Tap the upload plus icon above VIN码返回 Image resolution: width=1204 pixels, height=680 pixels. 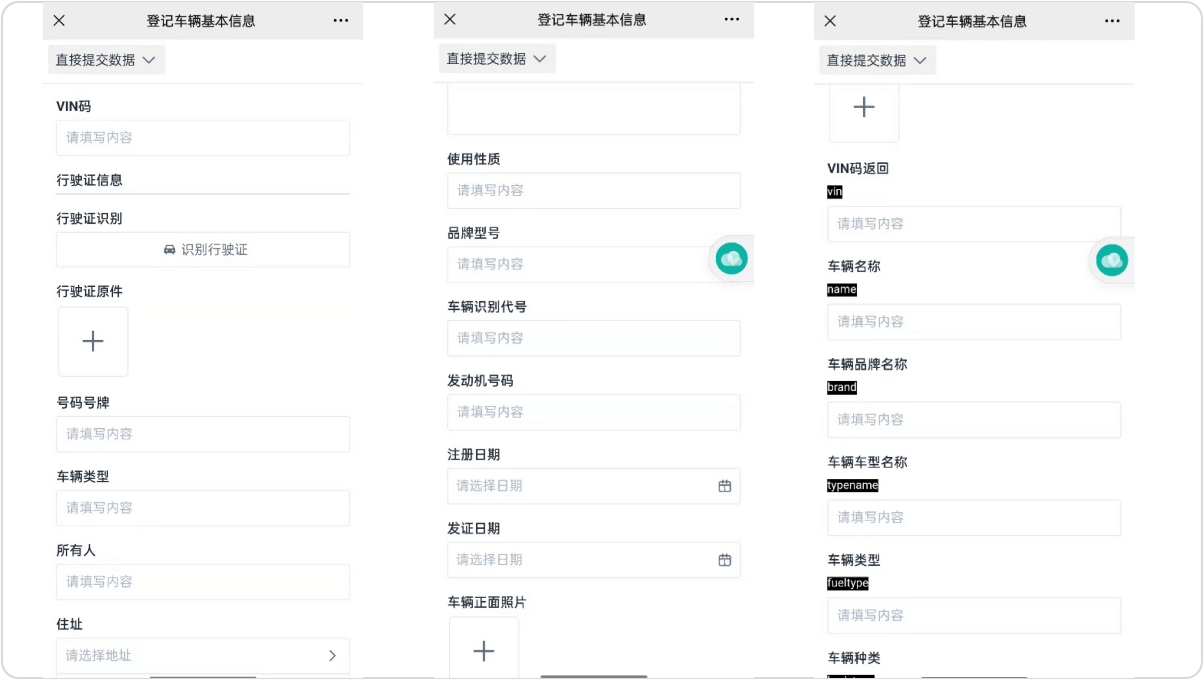pyautogui.click(x=864, y=108)
